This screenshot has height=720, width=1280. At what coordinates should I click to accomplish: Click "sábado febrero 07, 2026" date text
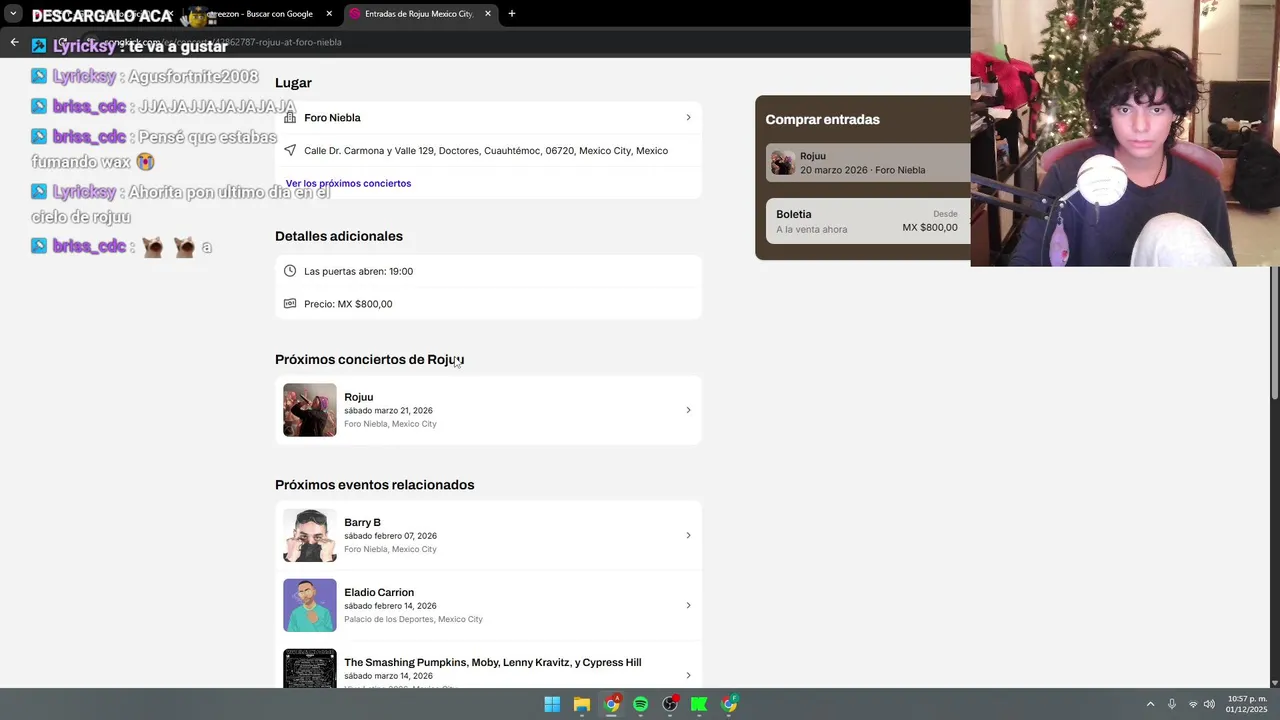click(x=390, y=536)
